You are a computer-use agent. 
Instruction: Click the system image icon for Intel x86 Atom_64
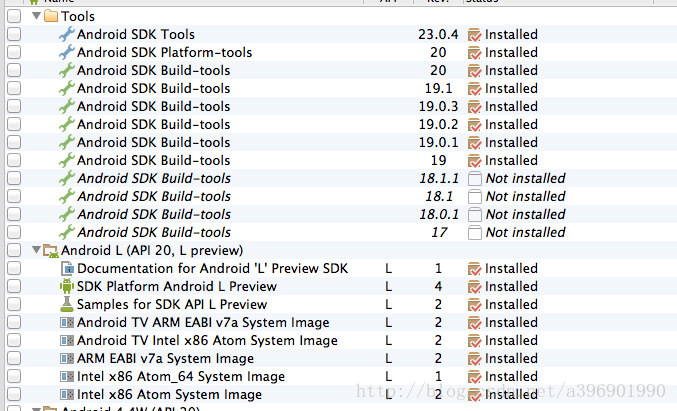[67, 376]
